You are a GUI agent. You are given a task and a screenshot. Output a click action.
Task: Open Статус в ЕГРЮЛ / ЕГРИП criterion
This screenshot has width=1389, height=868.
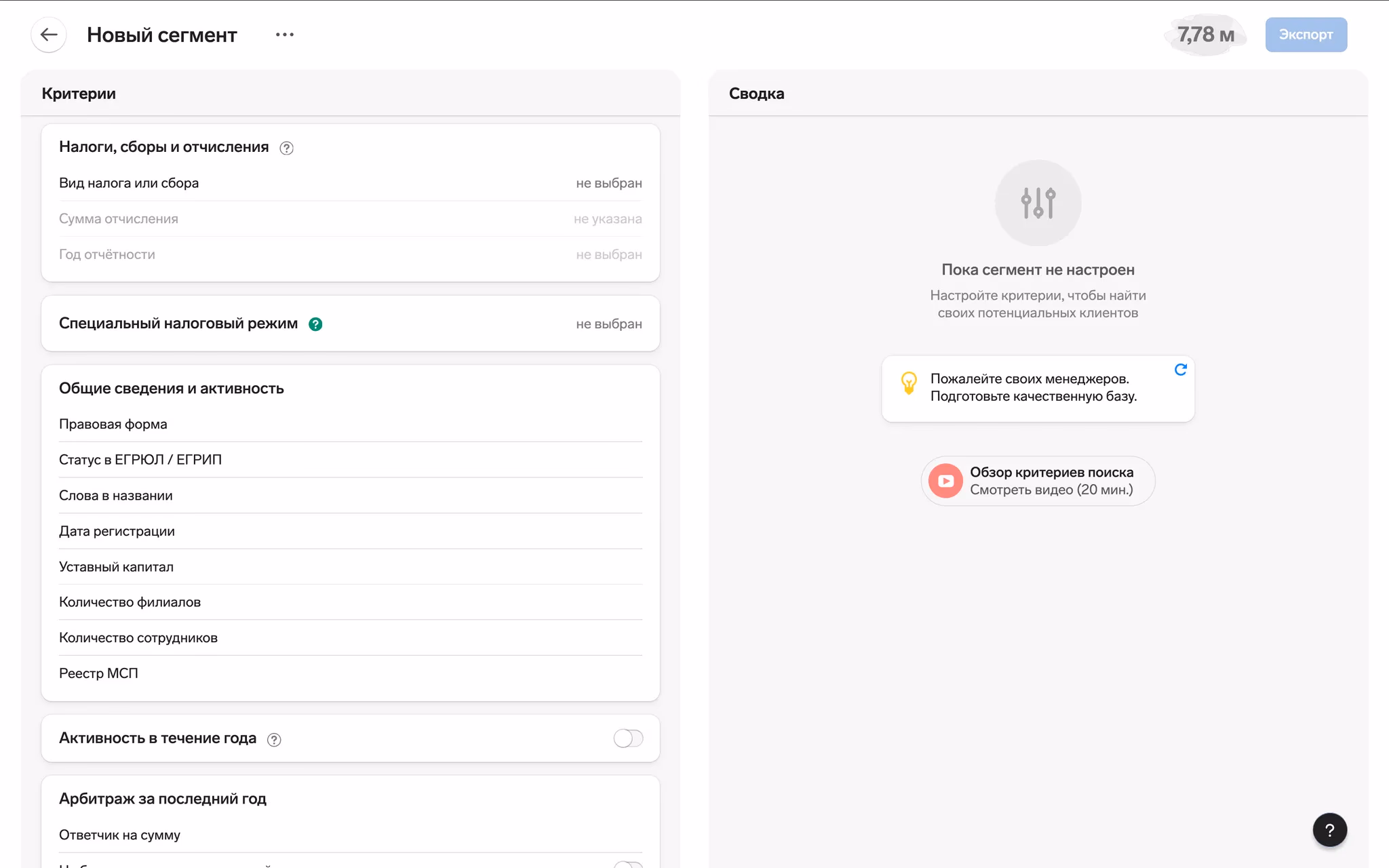[x=350, y=460]
